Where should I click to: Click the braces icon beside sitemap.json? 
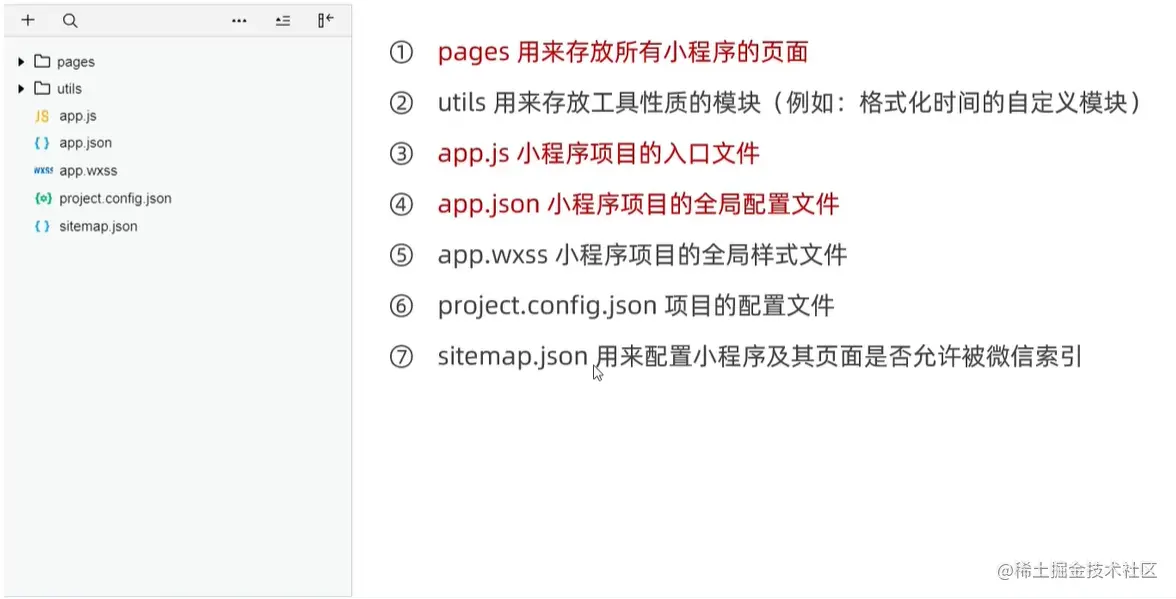pos(42,226)
